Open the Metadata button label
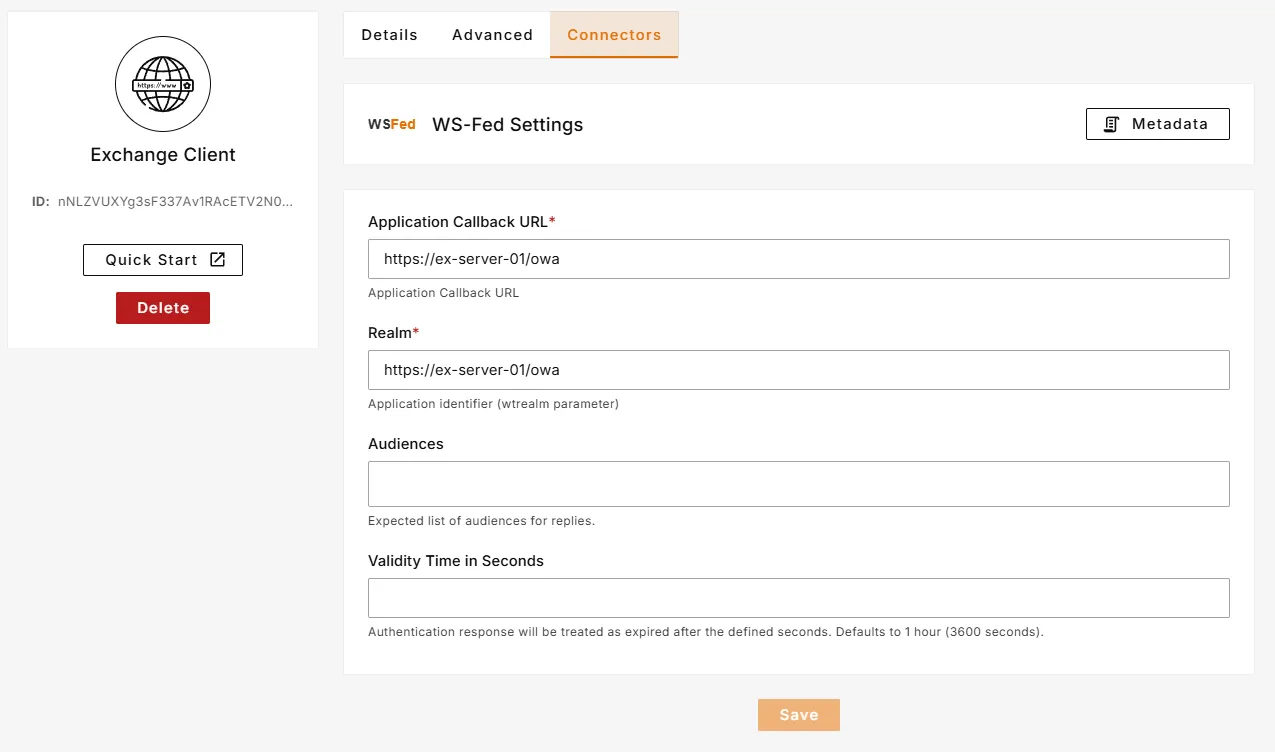1275x752 pixels. (x=1169, y=124)
